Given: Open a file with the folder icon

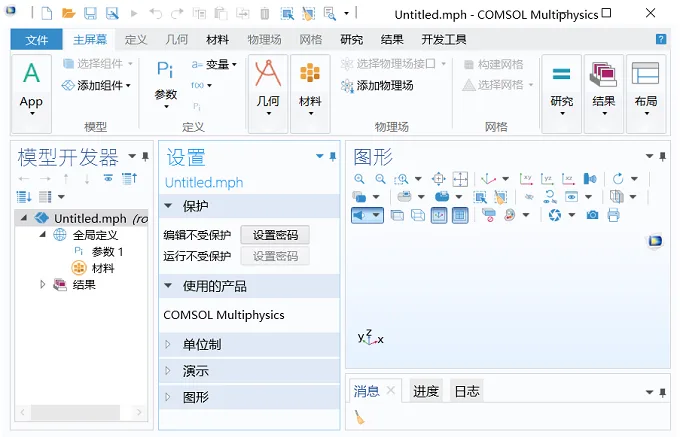Looking at the screenshot, I should click(69, 13).
